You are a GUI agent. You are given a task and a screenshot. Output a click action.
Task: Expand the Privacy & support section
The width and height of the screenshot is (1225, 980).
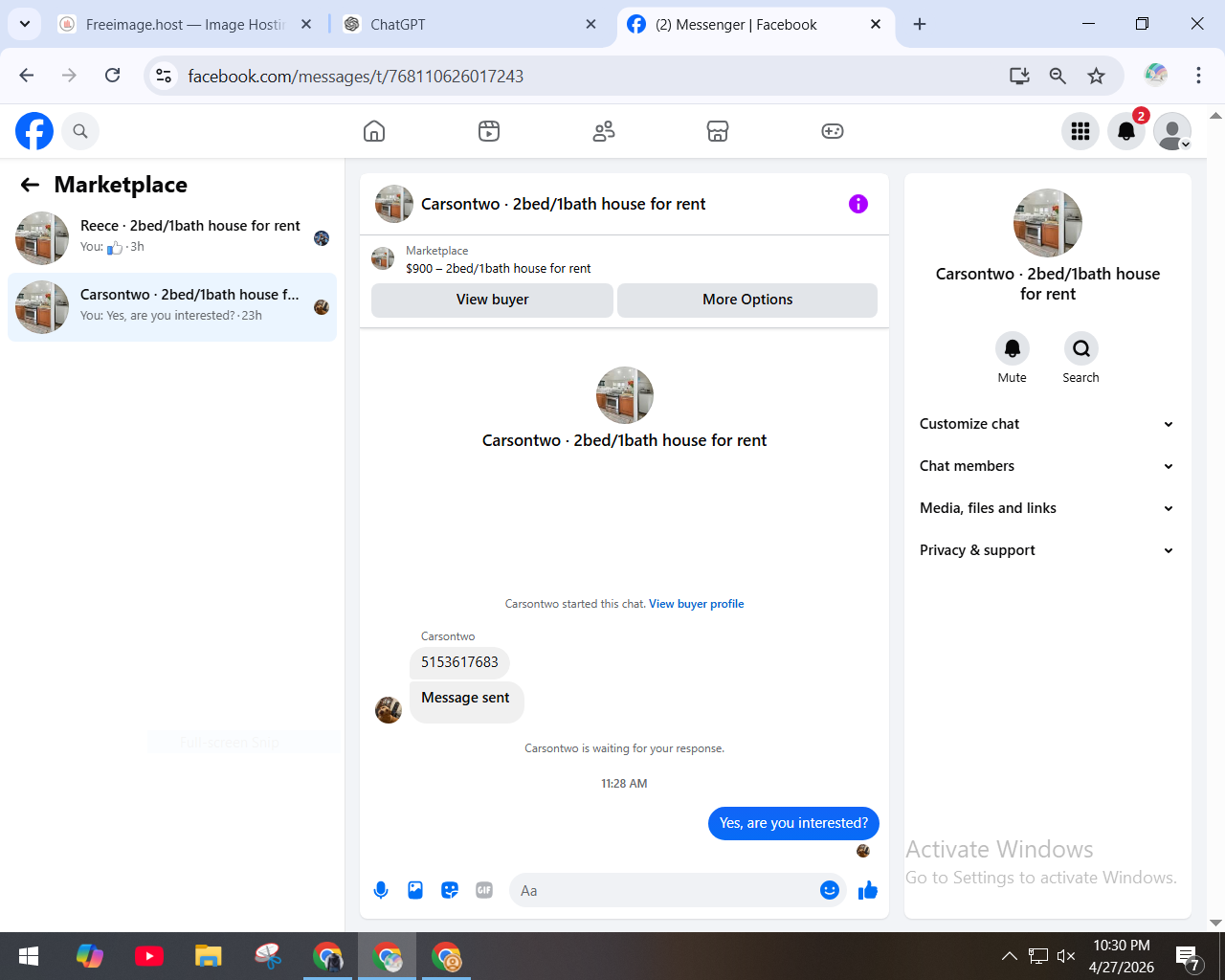1047,550
